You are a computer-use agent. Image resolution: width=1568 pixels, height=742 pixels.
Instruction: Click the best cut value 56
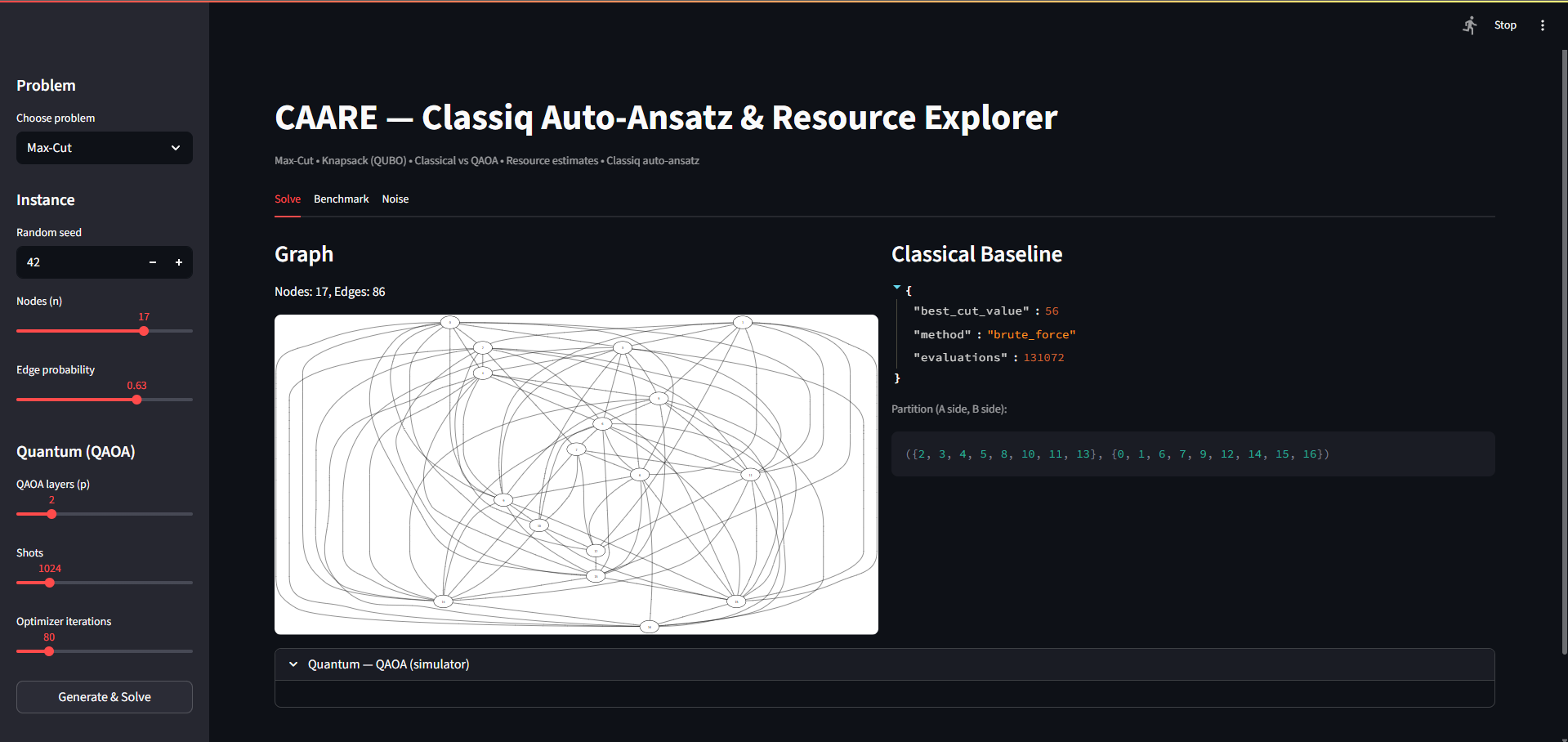[1052, 311]
